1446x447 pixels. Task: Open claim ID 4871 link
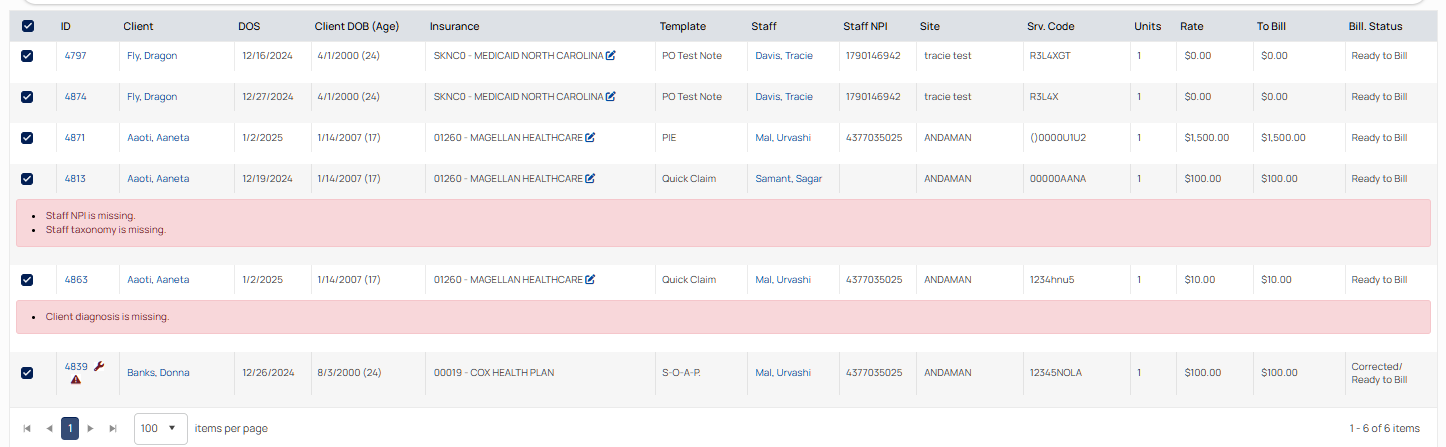tap(75, 138)
